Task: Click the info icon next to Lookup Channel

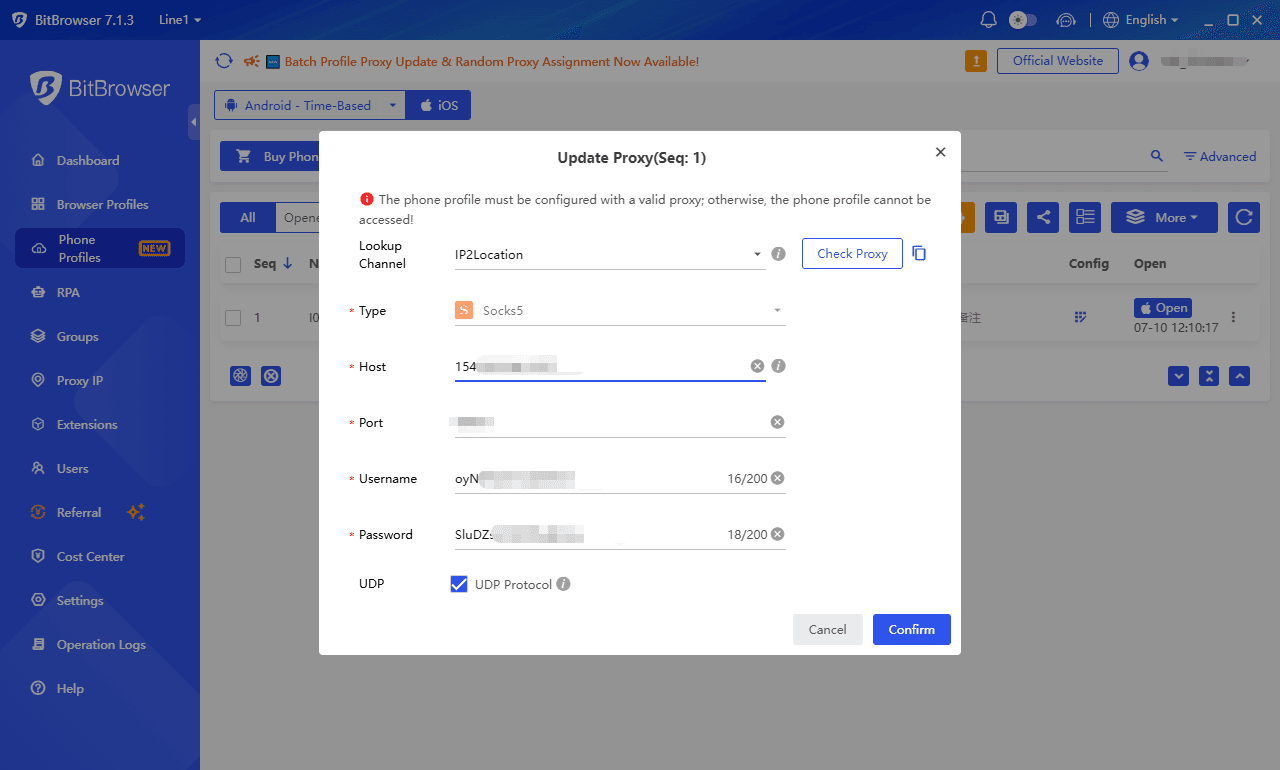Action: [779, 254]
